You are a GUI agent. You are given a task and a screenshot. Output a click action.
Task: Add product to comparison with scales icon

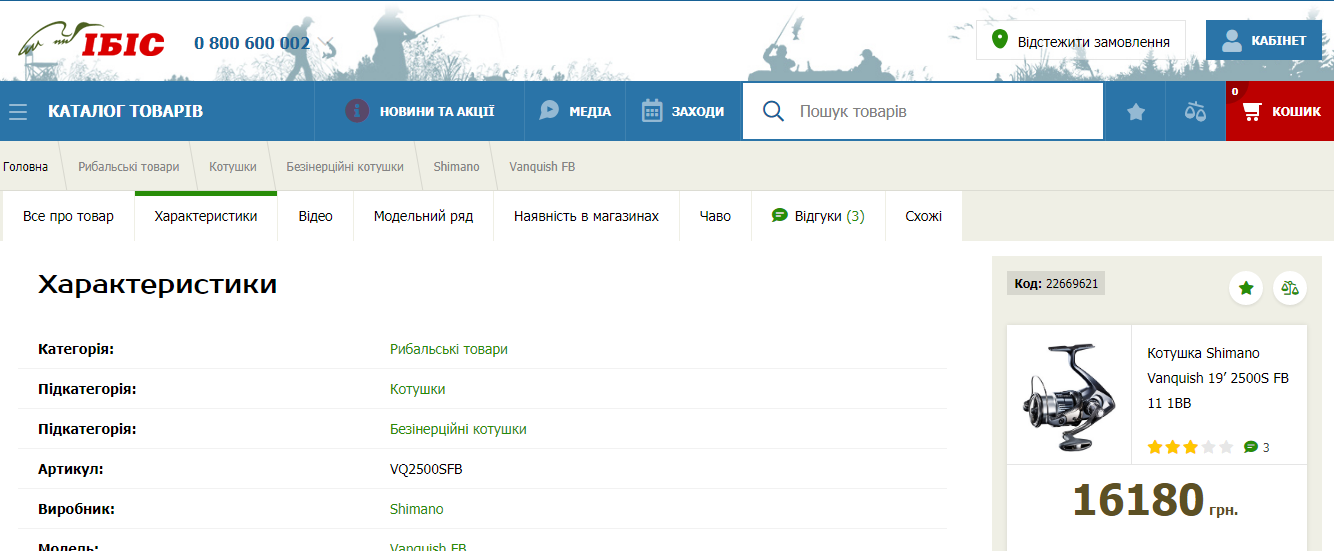click(x=1289, y=288)
